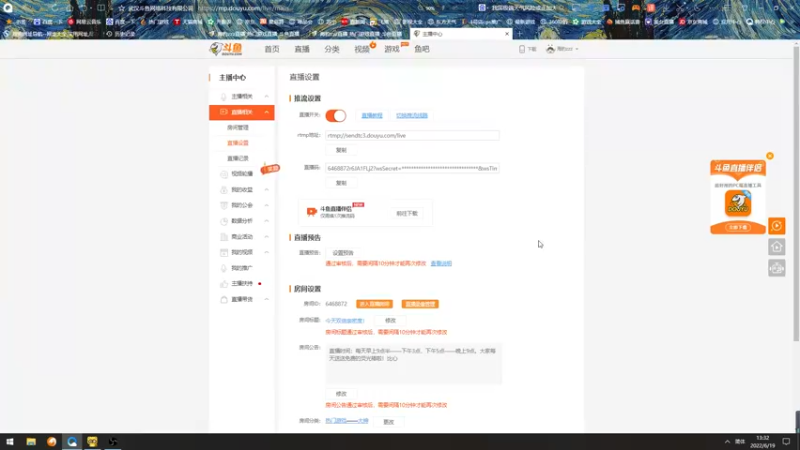The width and height of the screenshot is (800, 450).
Task: Click the orange round taskbar app icon
Action: click(52, 442)
